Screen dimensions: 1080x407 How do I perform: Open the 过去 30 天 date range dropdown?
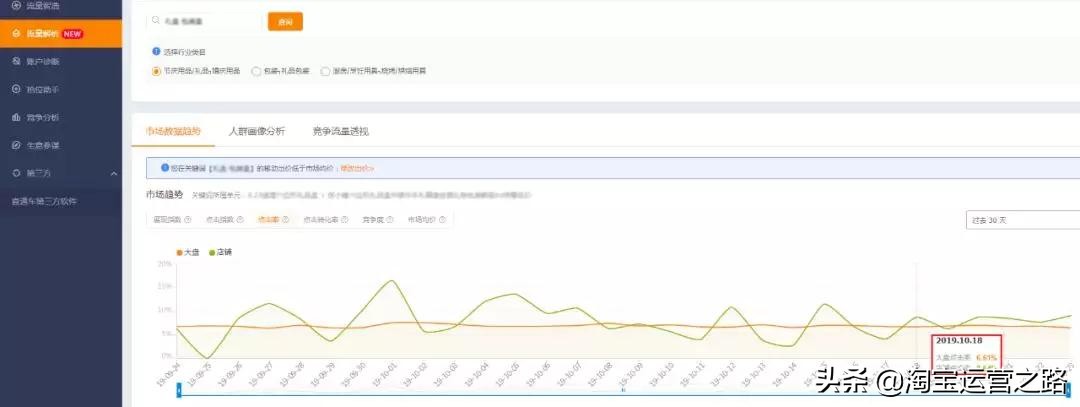pos(1023,220)
